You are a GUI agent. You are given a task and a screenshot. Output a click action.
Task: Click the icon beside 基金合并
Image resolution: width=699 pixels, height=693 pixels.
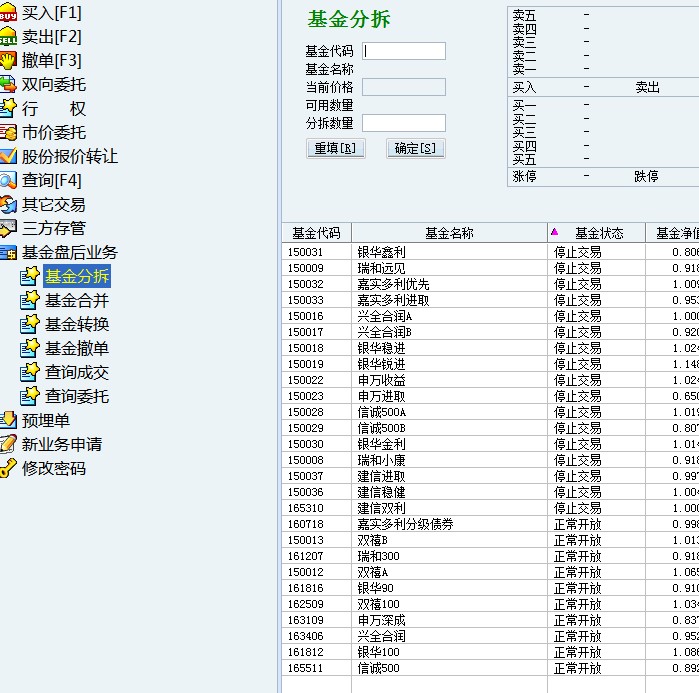30,300
